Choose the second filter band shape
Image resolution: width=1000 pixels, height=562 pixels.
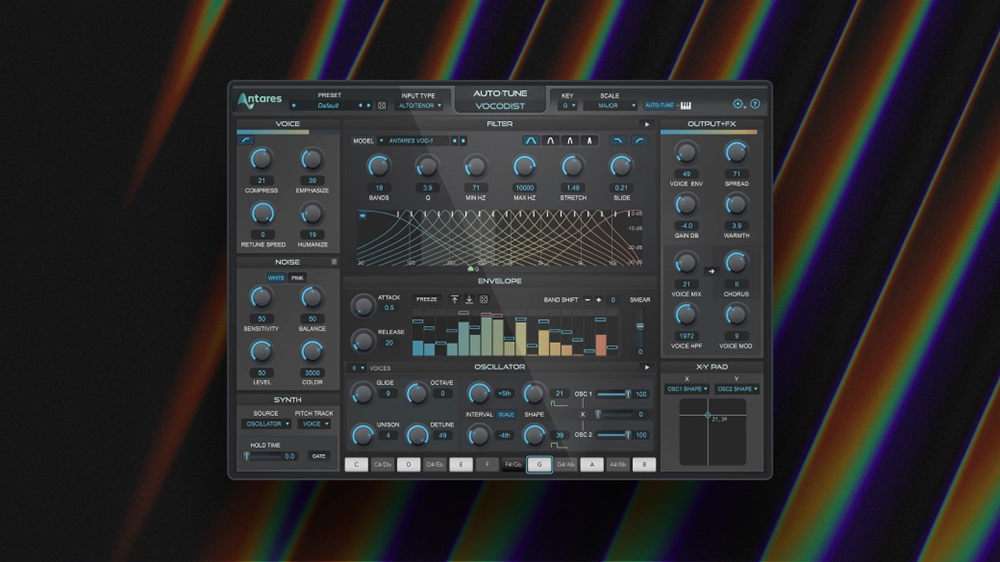(x=550, y=140)
